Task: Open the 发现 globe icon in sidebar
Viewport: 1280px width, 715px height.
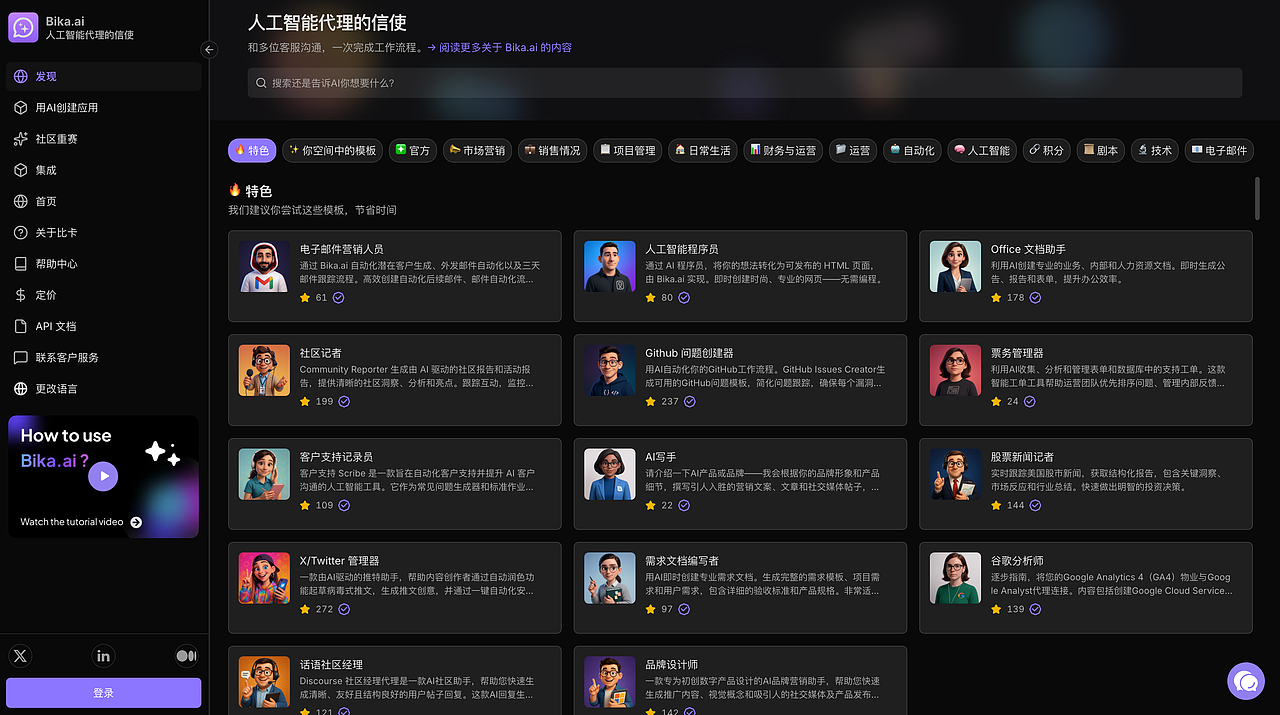Action: pos(20,76)
